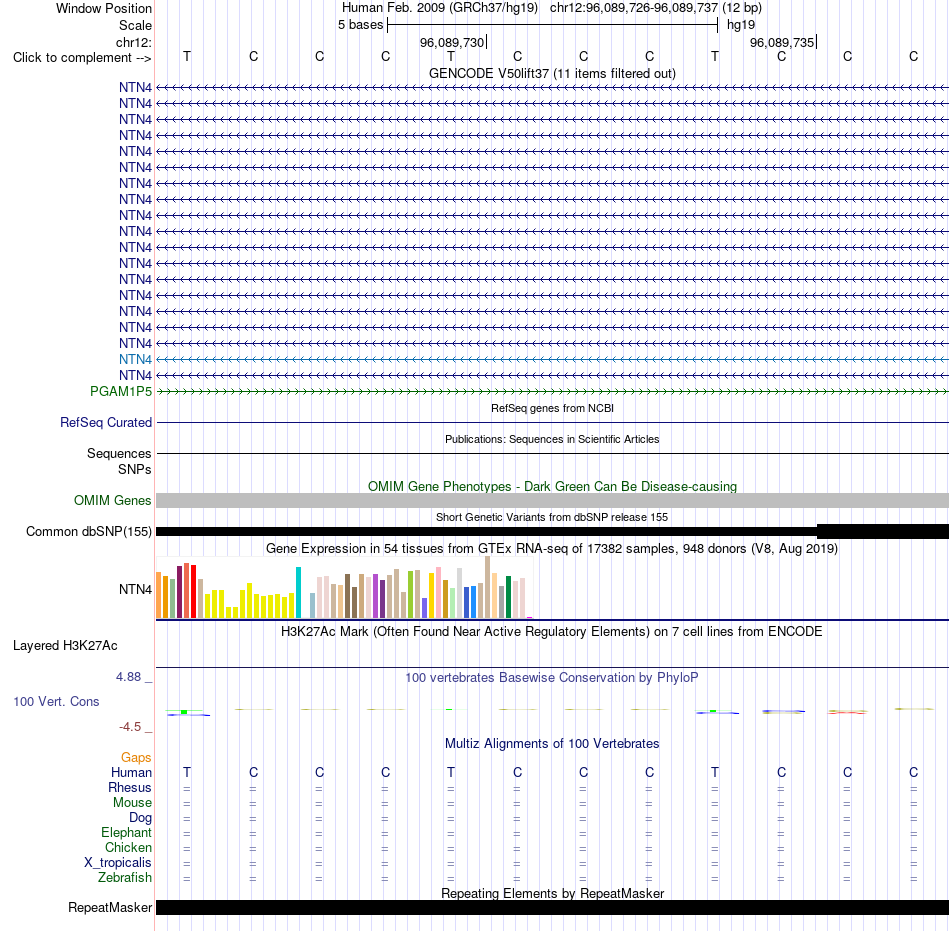Select the Elephant alignment row label
The width and height of the screenshot is (950, 931).
tap(126, 832)
